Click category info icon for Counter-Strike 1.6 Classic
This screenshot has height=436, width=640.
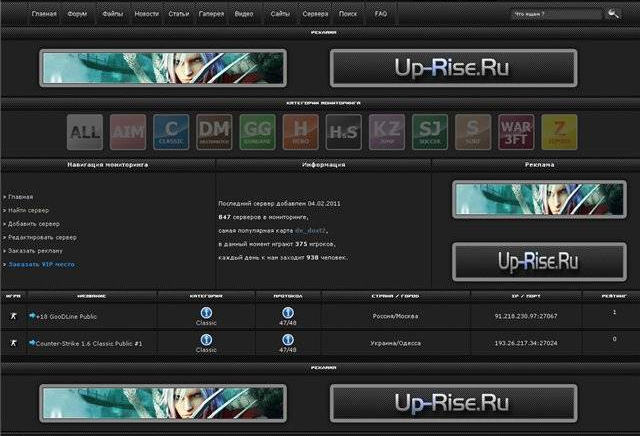tap(206, 340)
